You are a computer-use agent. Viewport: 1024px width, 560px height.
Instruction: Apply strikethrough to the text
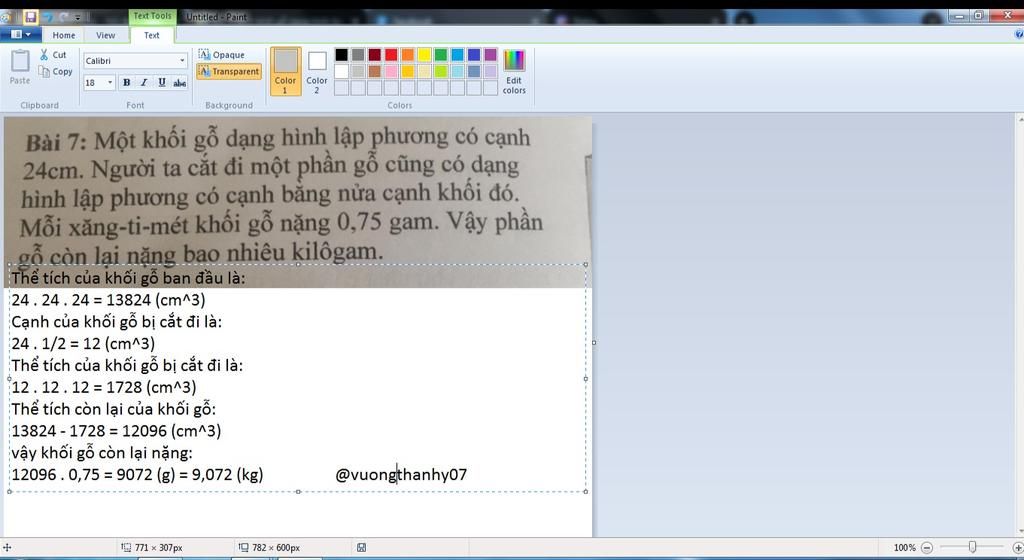(x=180, y=83)
